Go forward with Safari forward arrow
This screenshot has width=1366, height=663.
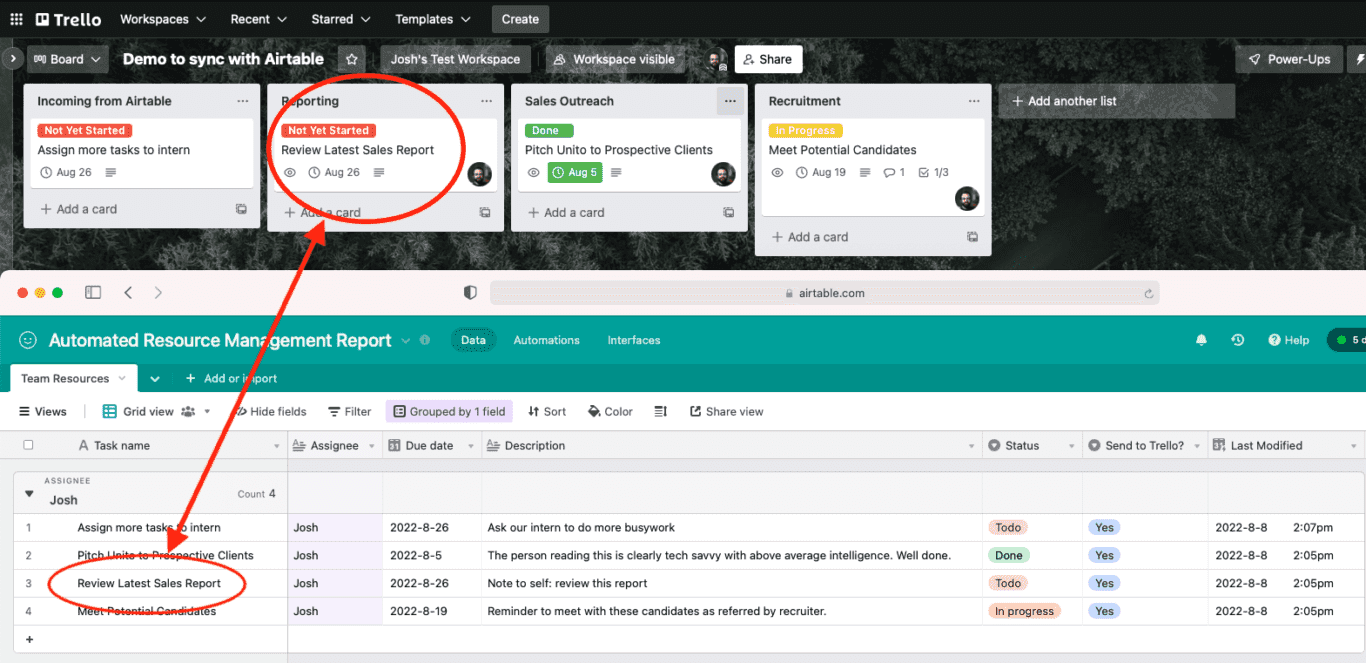pos(158,293)
